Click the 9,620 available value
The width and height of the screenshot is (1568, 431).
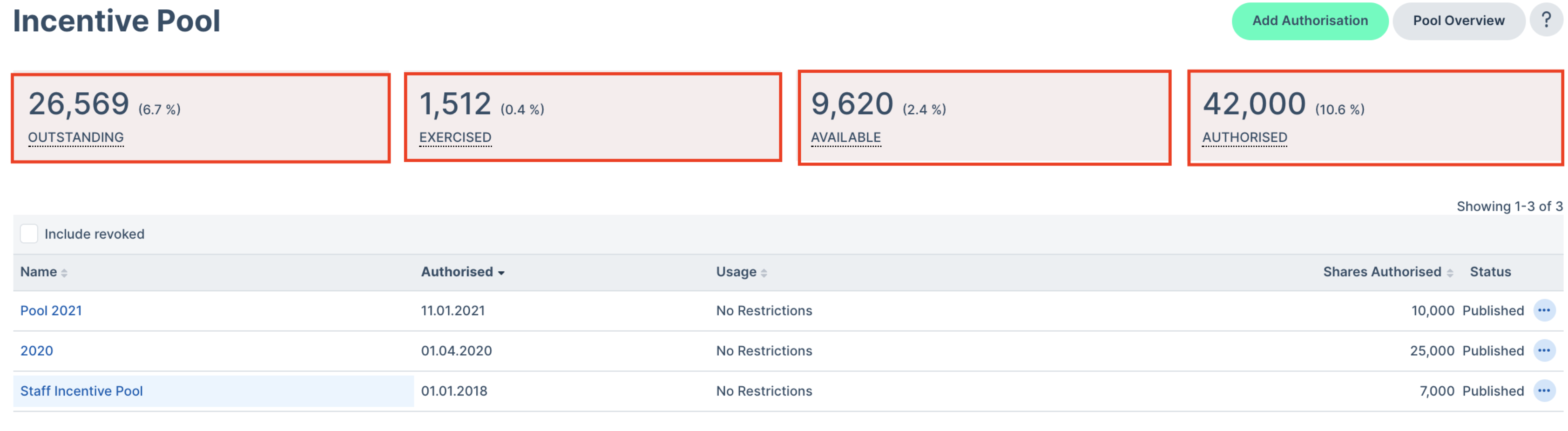852,103
